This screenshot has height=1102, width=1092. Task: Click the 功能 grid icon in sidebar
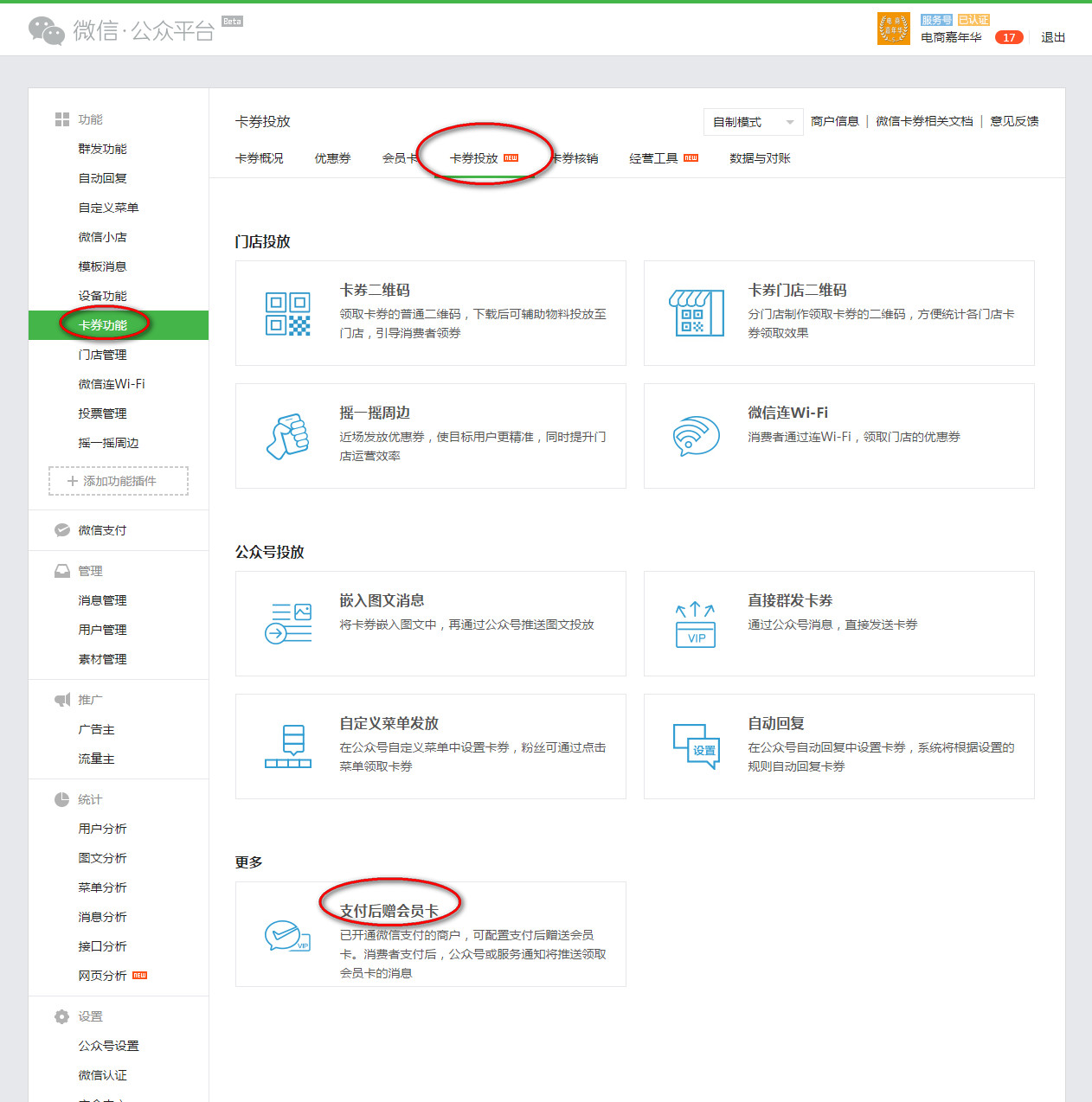coord(62,119)
